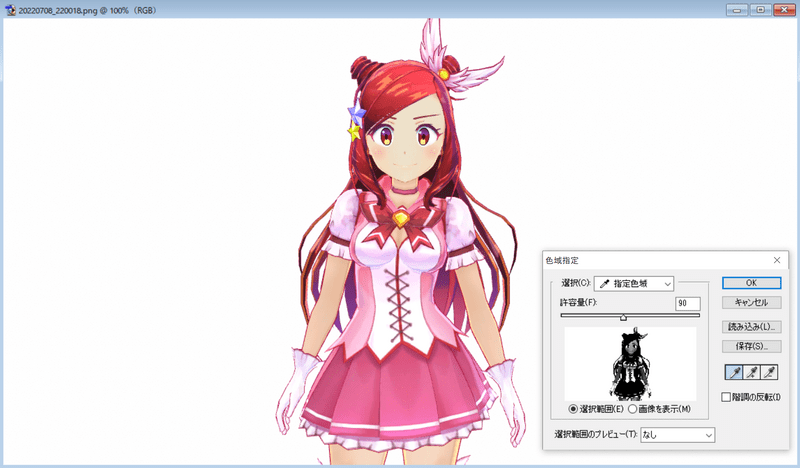Image resolution: width=800 pixels, height=468 pixels.
Task: Minimize the image document window
Action: tap(741, 9)
